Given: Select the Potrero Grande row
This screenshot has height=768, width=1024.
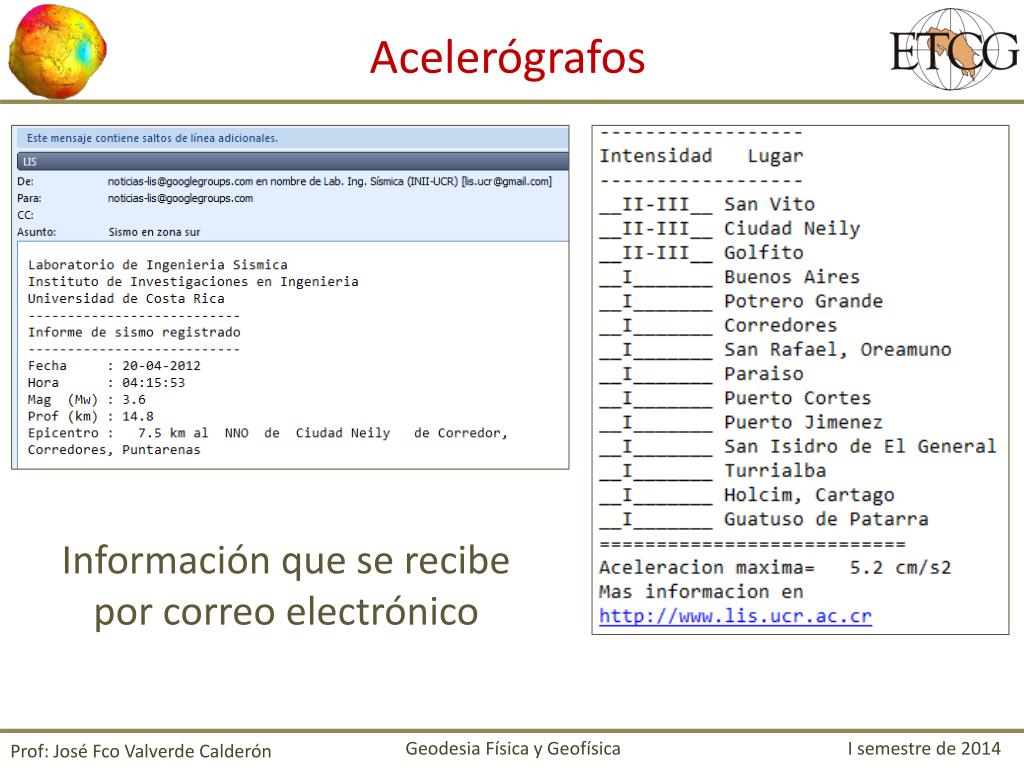Looking at the screenshot, I should point(741,301).
